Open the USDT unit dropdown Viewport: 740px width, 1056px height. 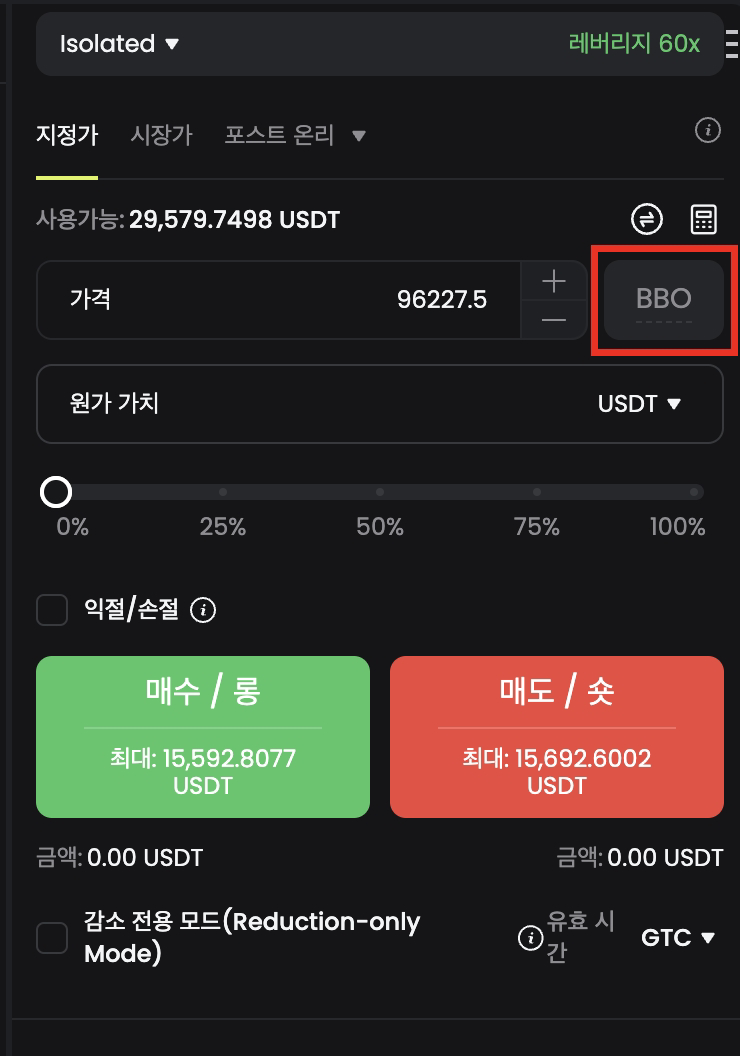click(x=639, y=404)
